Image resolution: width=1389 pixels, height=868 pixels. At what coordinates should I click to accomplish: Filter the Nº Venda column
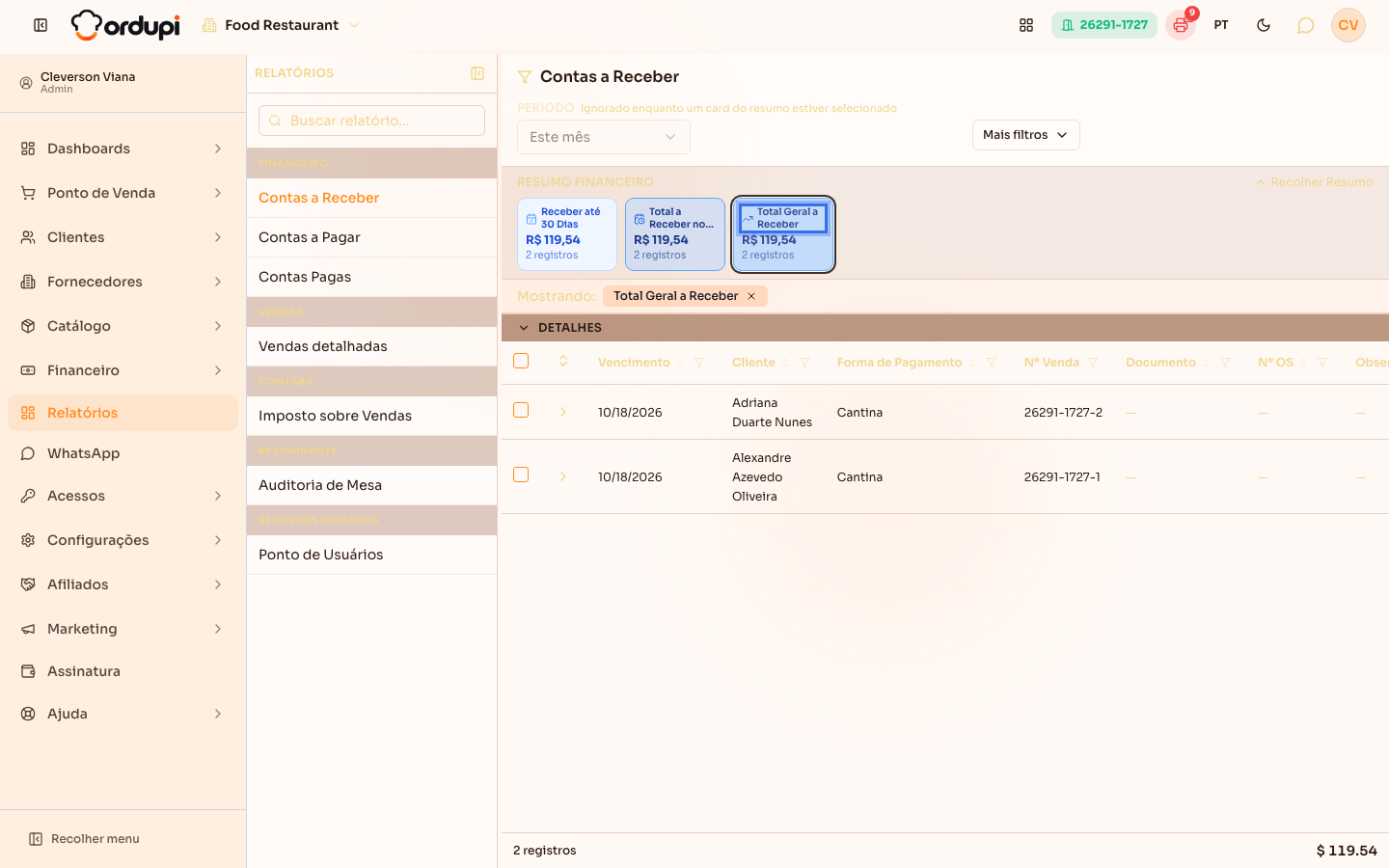(x=1093, y=363)
